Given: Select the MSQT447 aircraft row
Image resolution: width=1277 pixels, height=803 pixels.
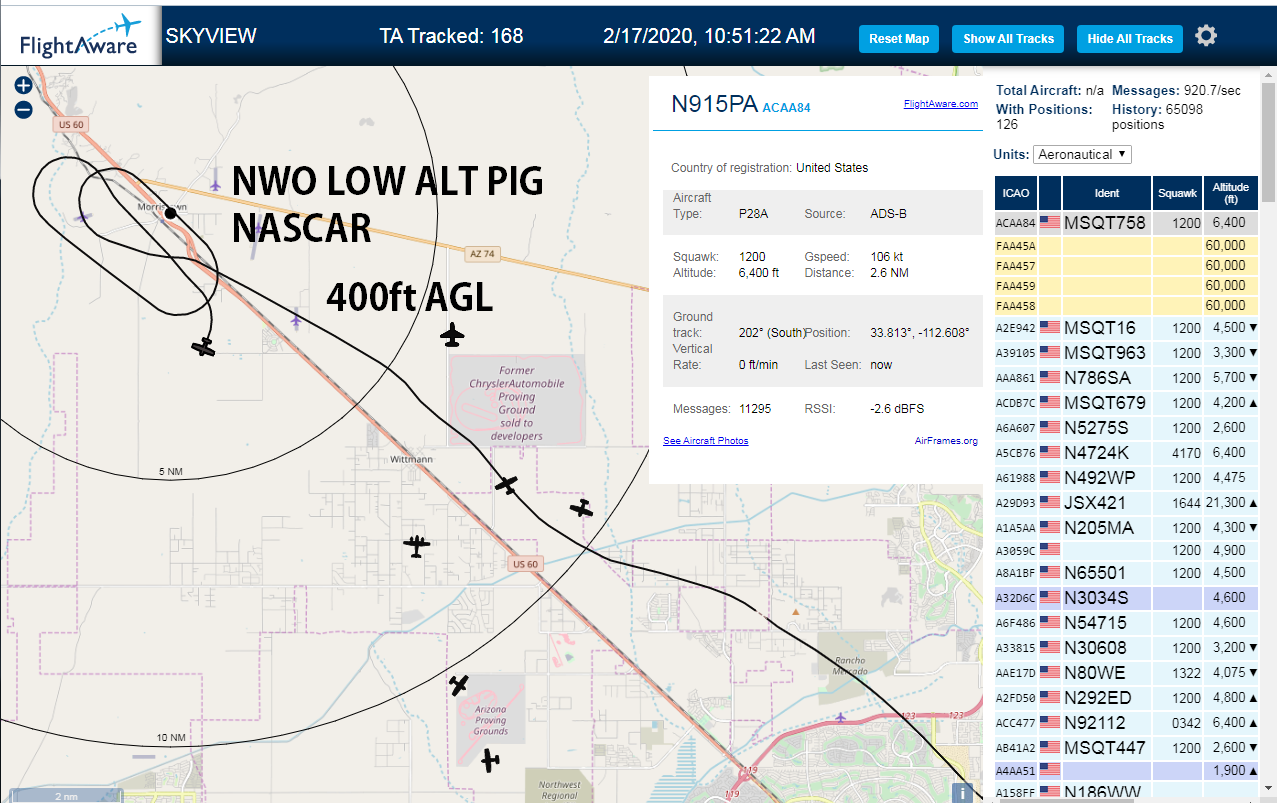Looking at the screenshot, I should [x=1127, y=748].
